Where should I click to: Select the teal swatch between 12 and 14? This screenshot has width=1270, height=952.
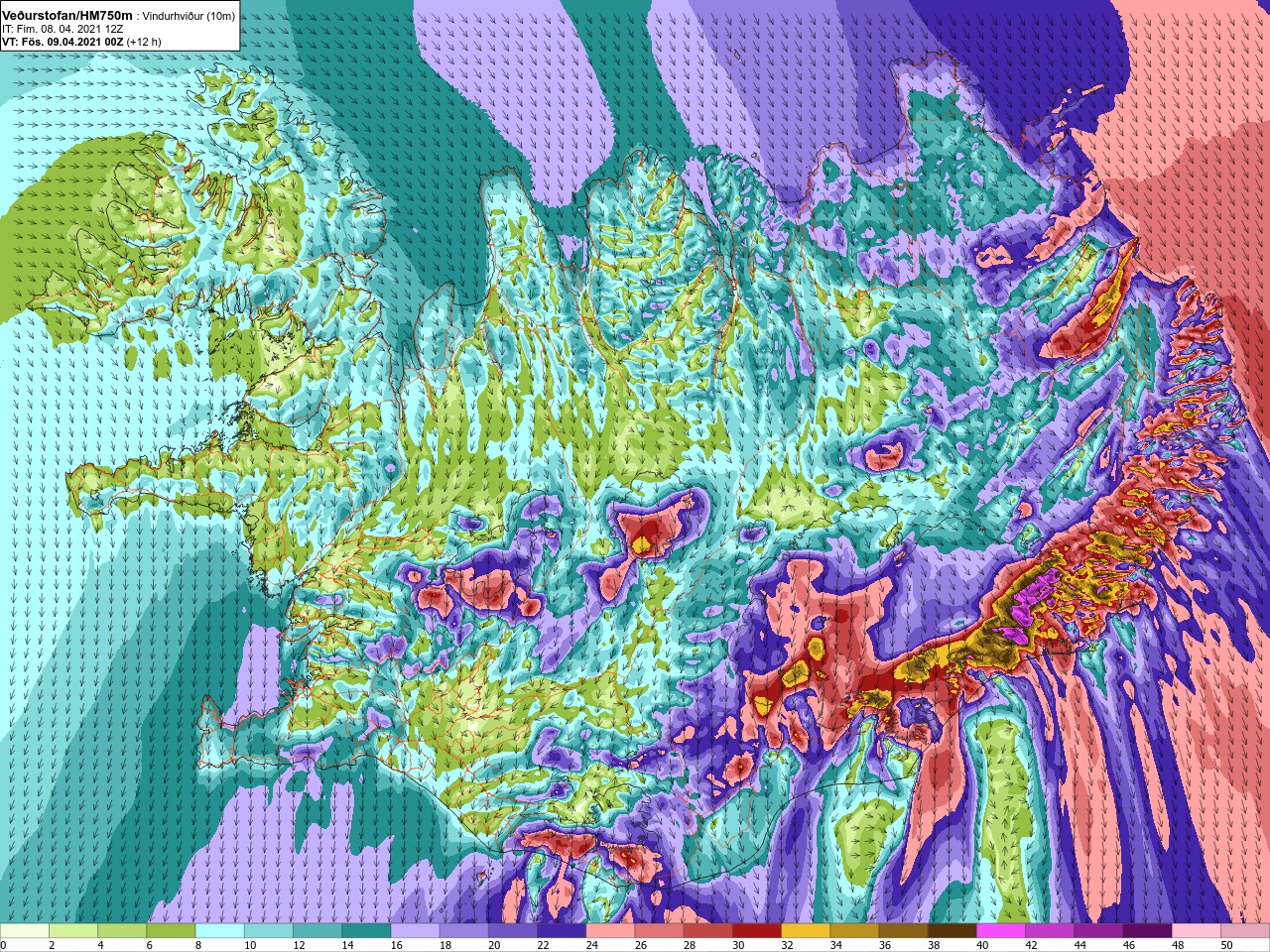[x=317, y=931]
